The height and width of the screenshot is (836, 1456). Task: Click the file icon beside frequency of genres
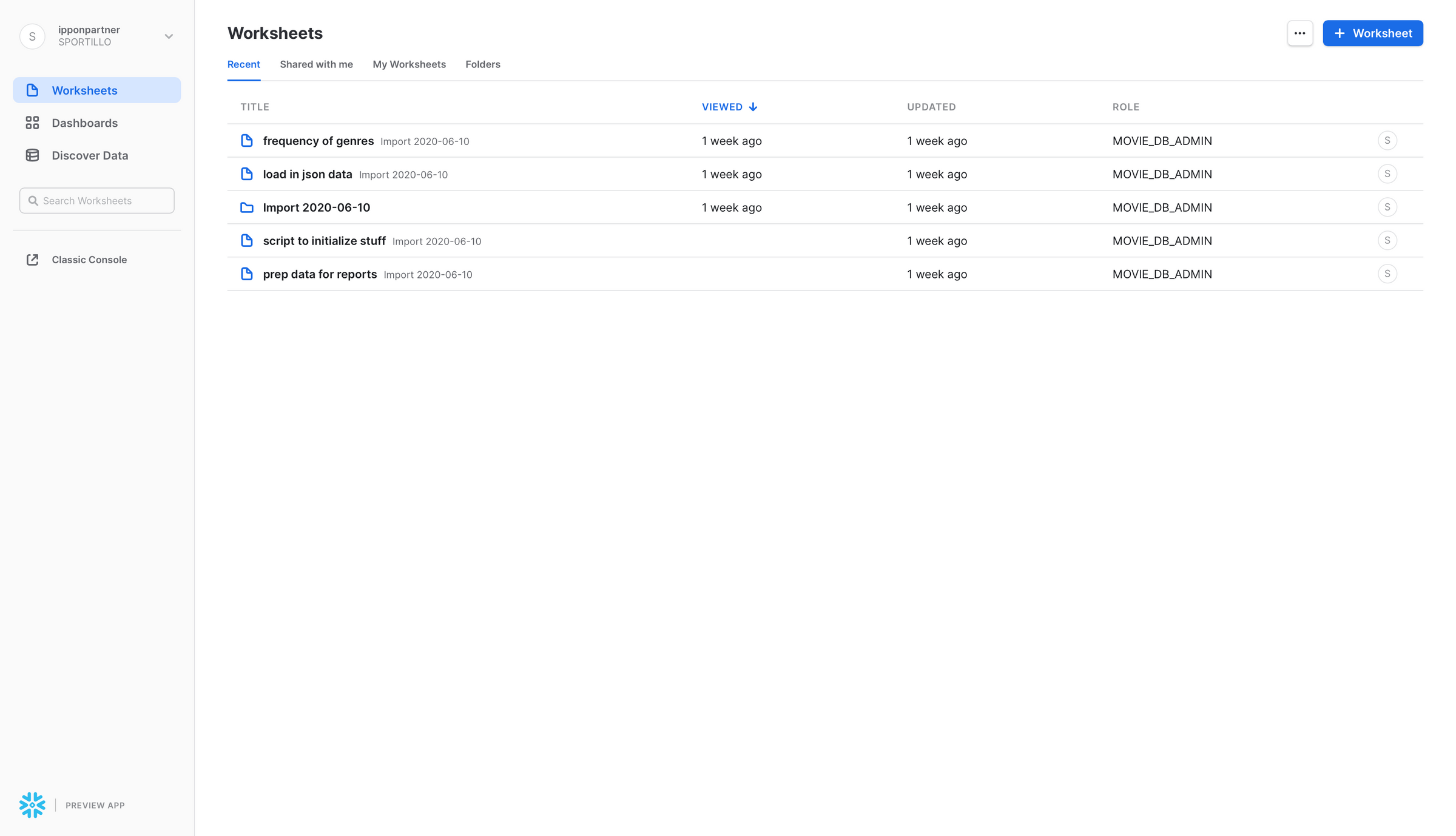(247, 140)
